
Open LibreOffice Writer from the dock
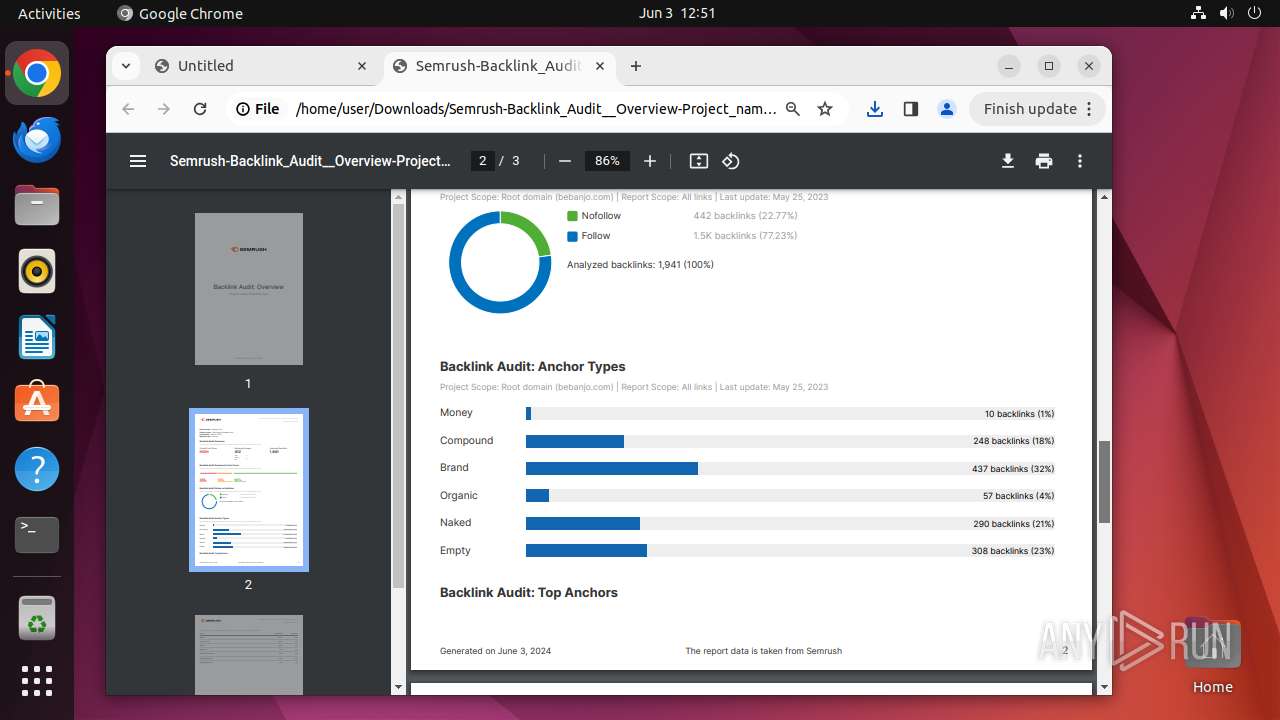click(37, 337)
